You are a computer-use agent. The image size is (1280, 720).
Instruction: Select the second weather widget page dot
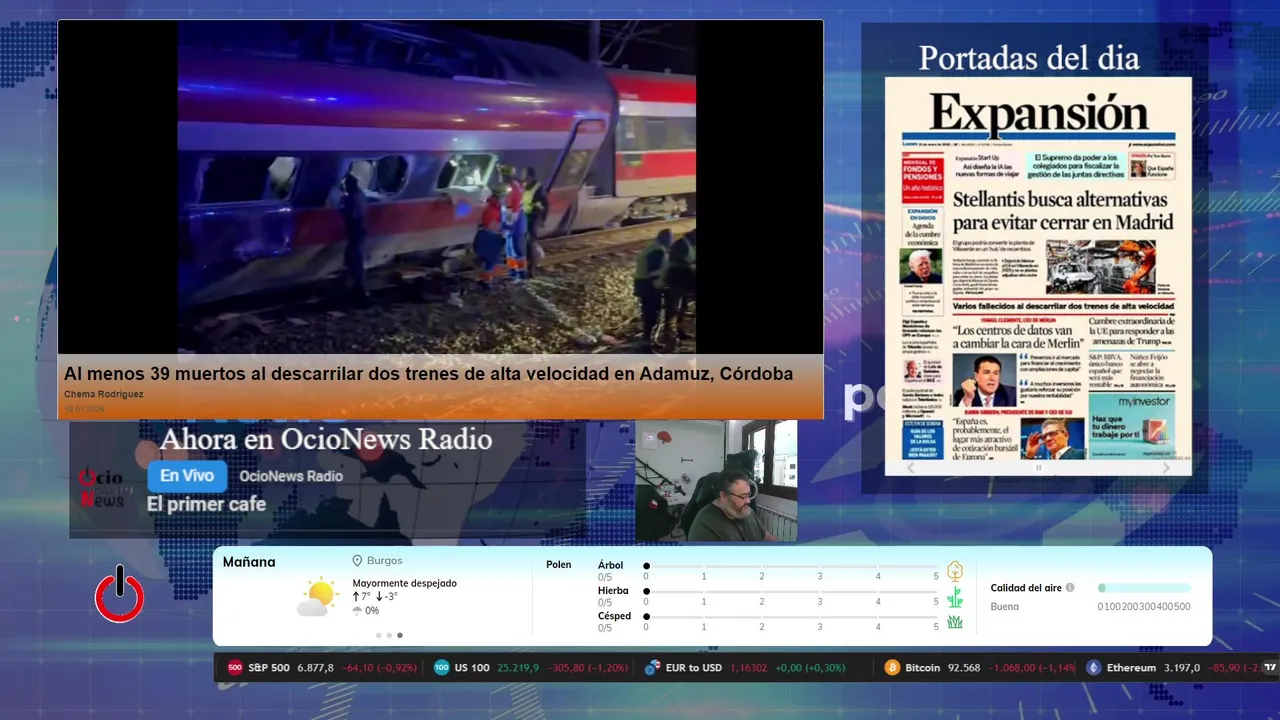click(389, 635)
